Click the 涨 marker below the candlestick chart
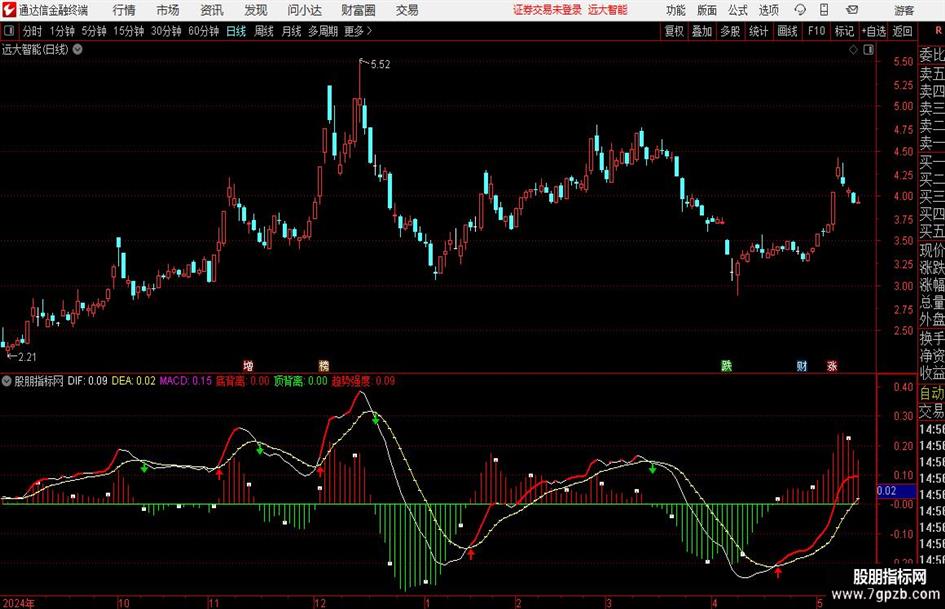Viewport: 945px width, 609px height. pos(832,365)
